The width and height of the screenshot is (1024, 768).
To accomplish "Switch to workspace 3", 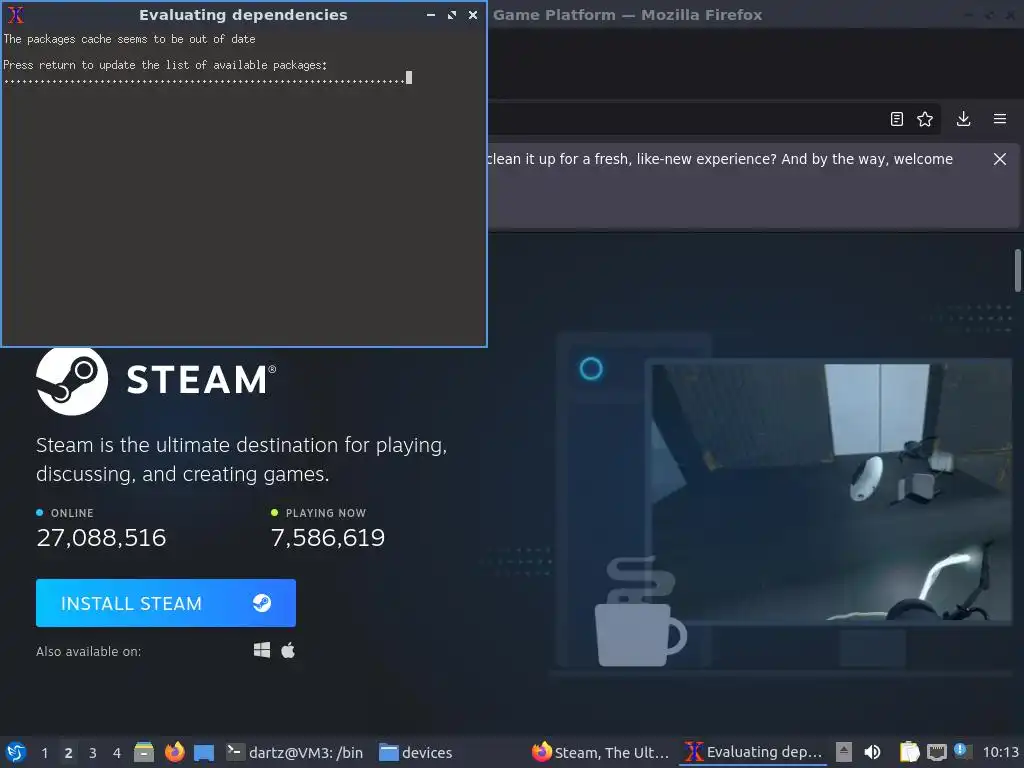I will (x=93, y=753).
